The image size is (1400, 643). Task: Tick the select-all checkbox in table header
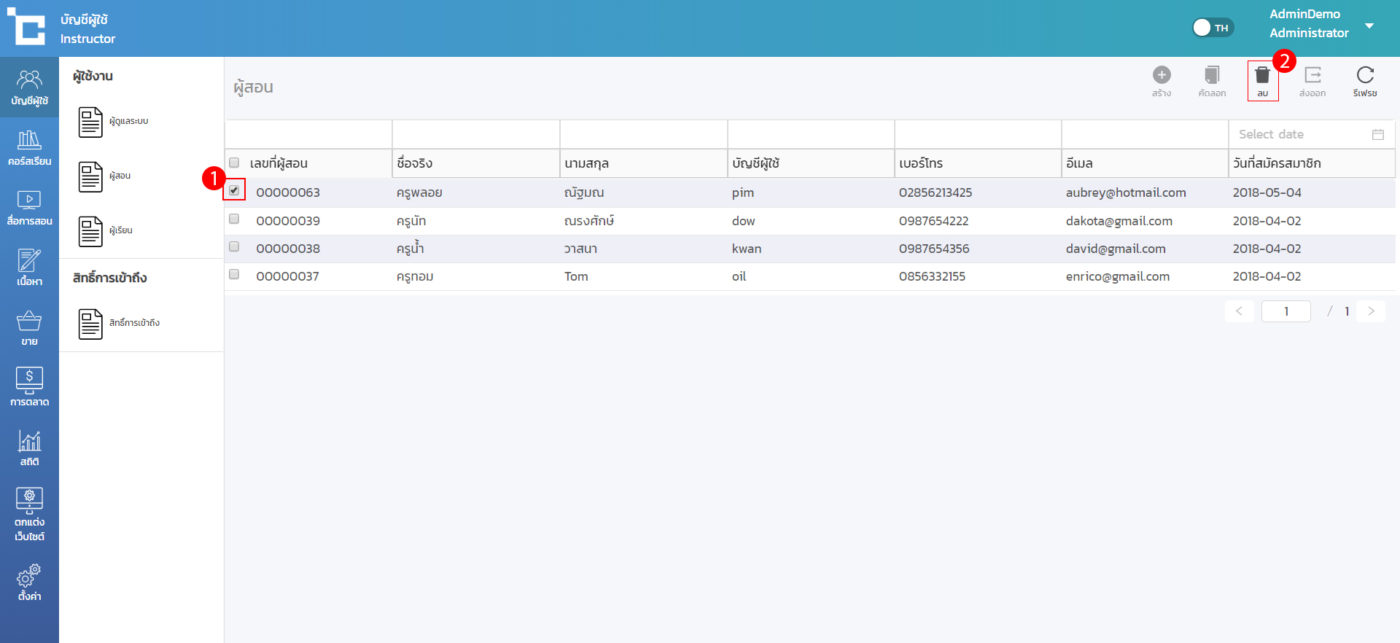[234, 163]
